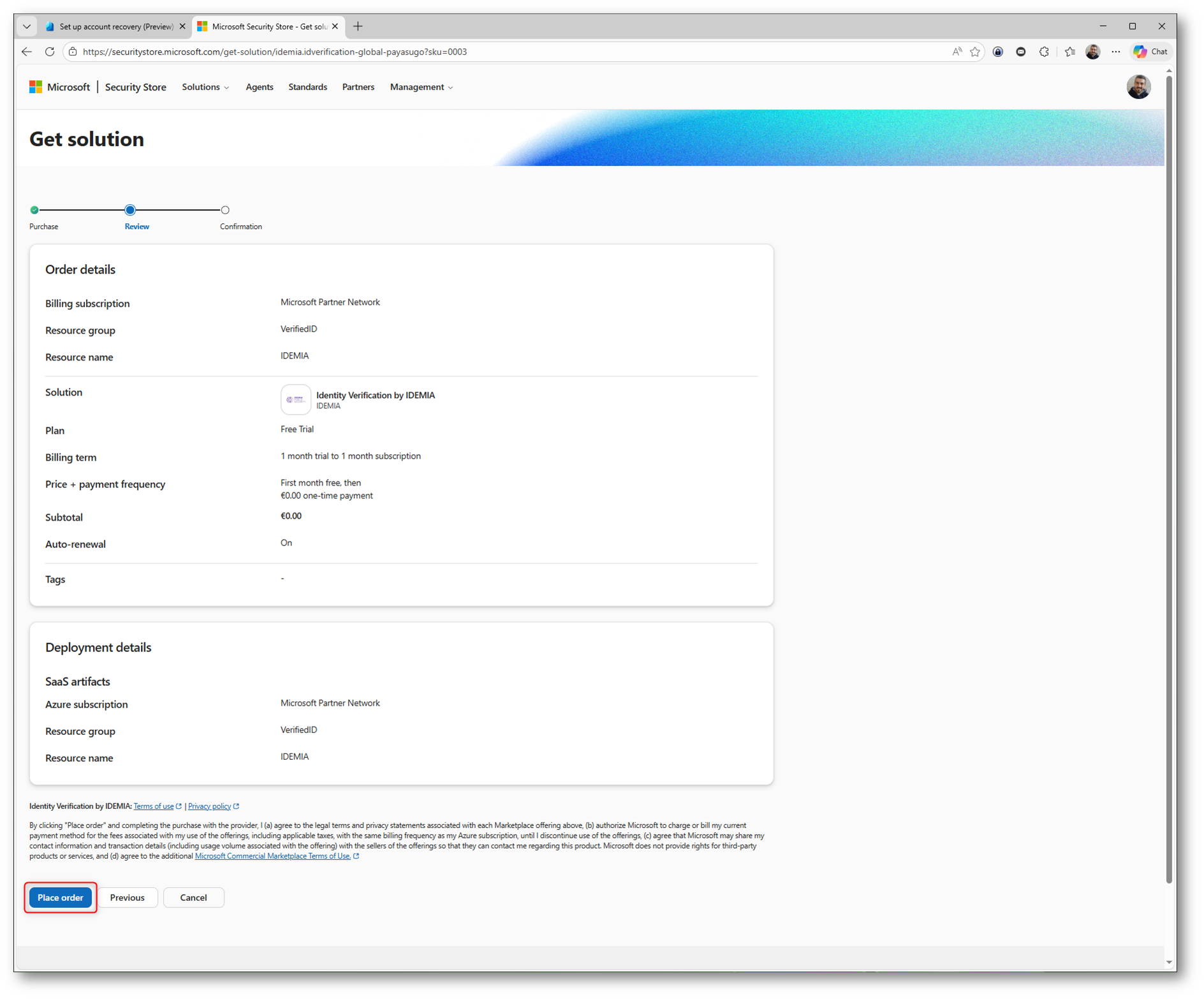This screenshot has width=1204, height=999.
Task: Open the browser tab list chevron
Action: 27,26
